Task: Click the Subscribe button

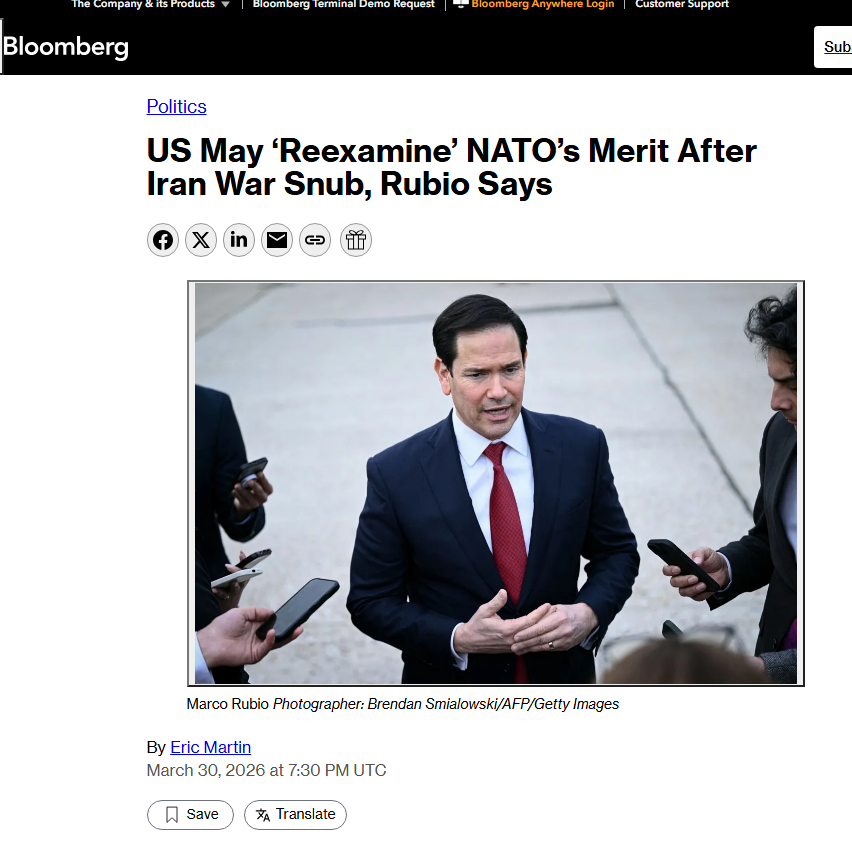Action: coord(833,47)
